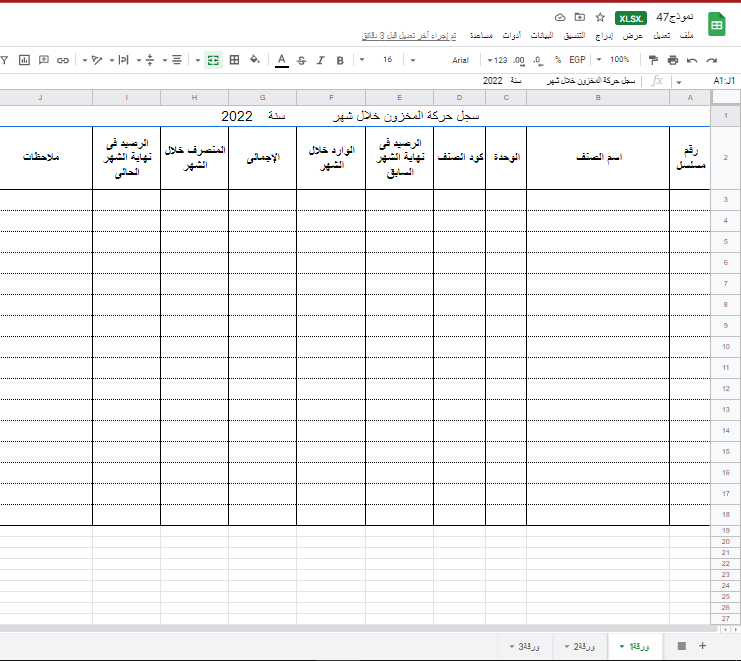Open the fill color picker
The image size is (741, 661).
click(255, 60)
